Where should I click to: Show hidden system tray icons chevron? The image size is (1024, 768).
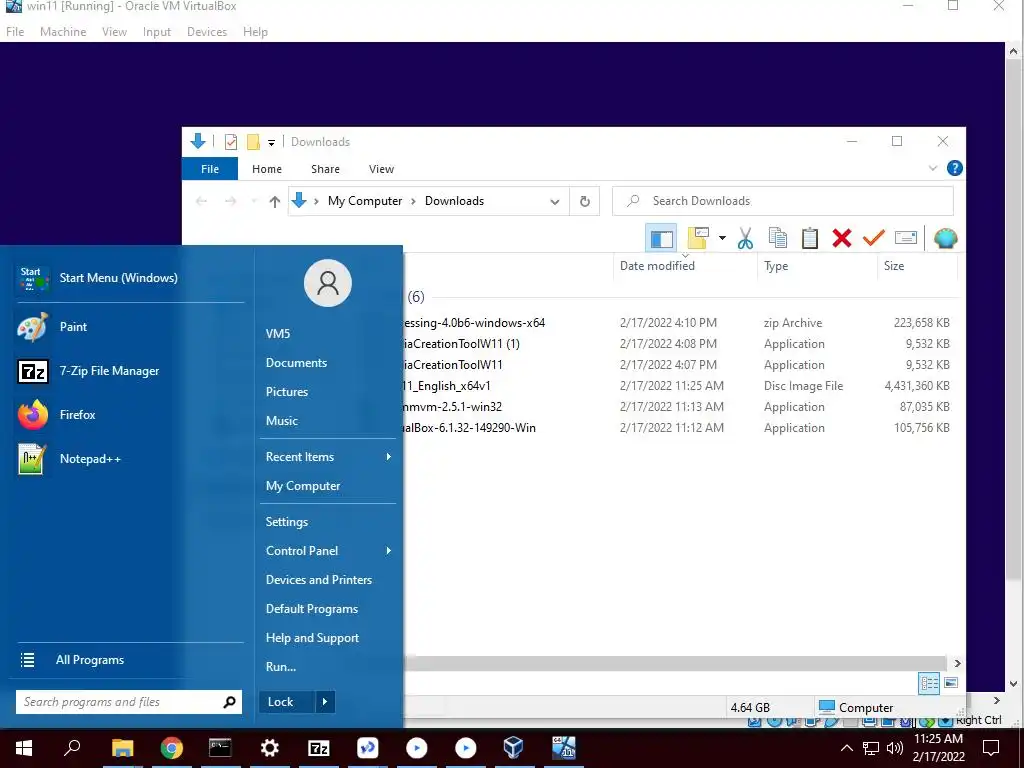[846, 748]
